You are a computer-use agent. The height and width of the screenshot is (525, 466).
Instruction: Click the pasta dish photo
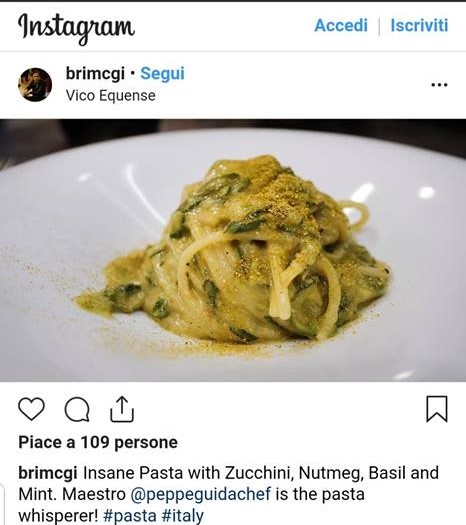[x=233, y=250]
